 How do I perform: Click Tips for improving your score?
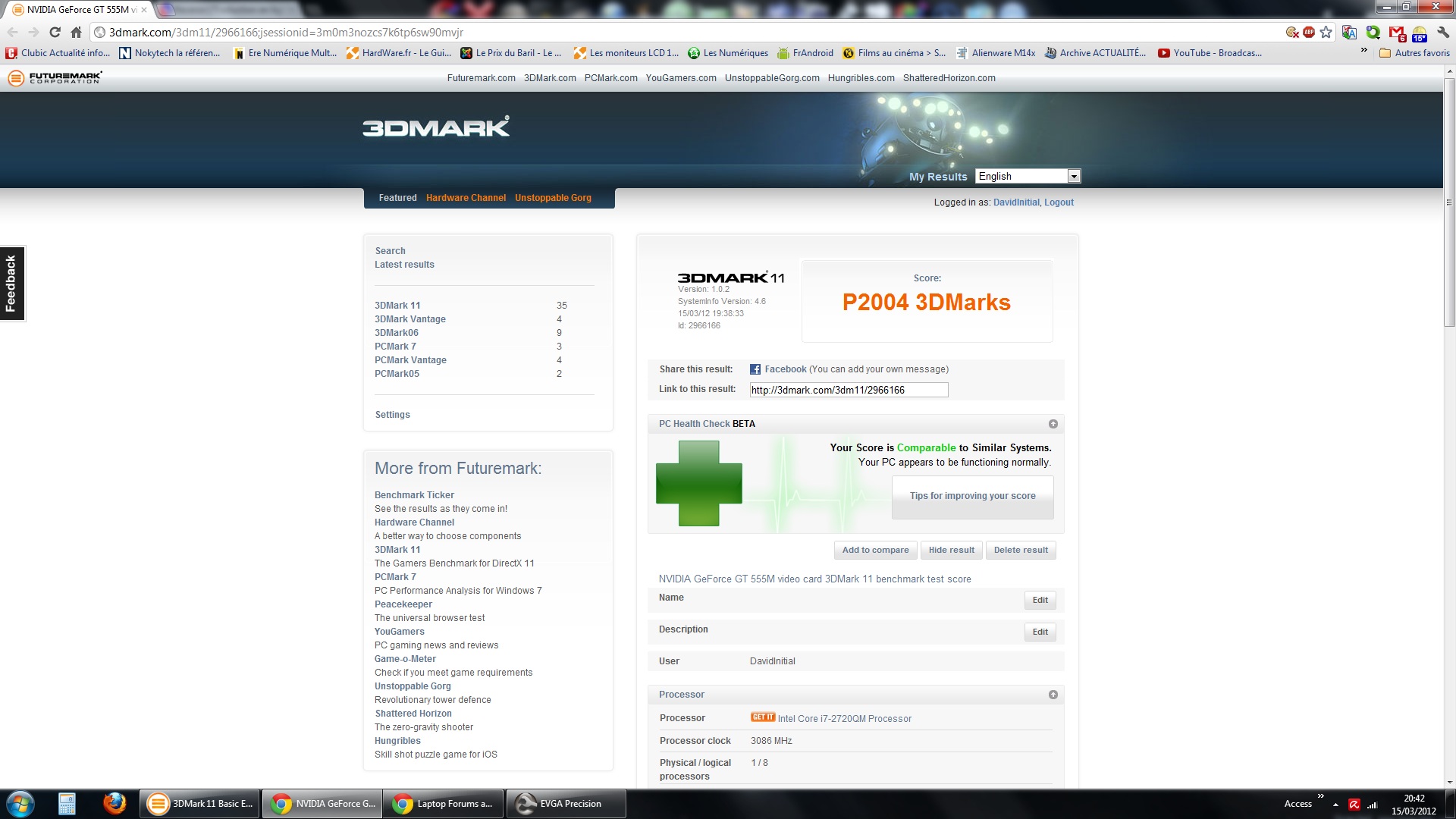coord(972,497)
